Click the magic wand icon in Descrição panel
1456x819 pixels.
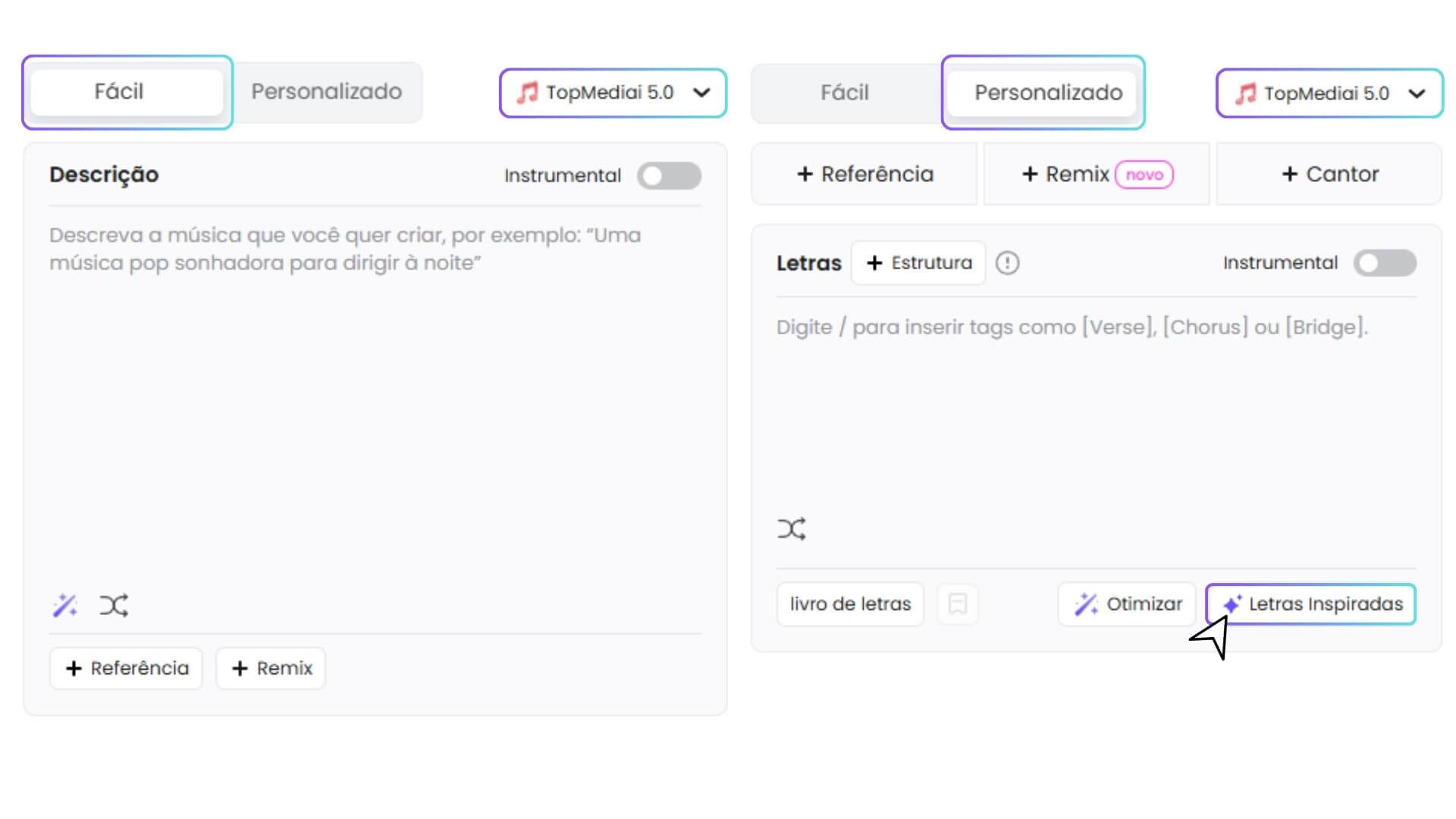click(x=65, y=605)
